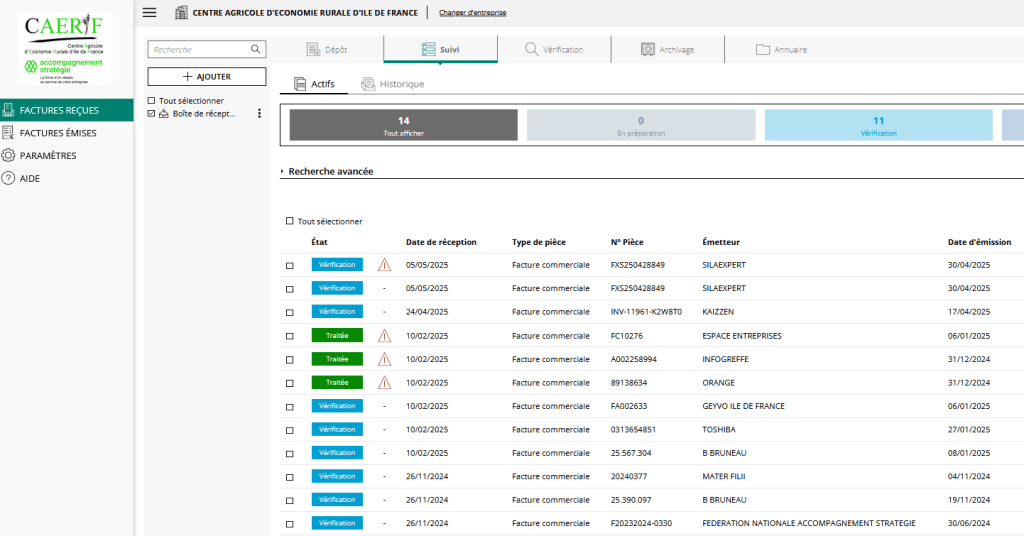Click piece number F20232024-0330
The image size is (1024, 536).
pyautogui.click(x=641, y=524)
